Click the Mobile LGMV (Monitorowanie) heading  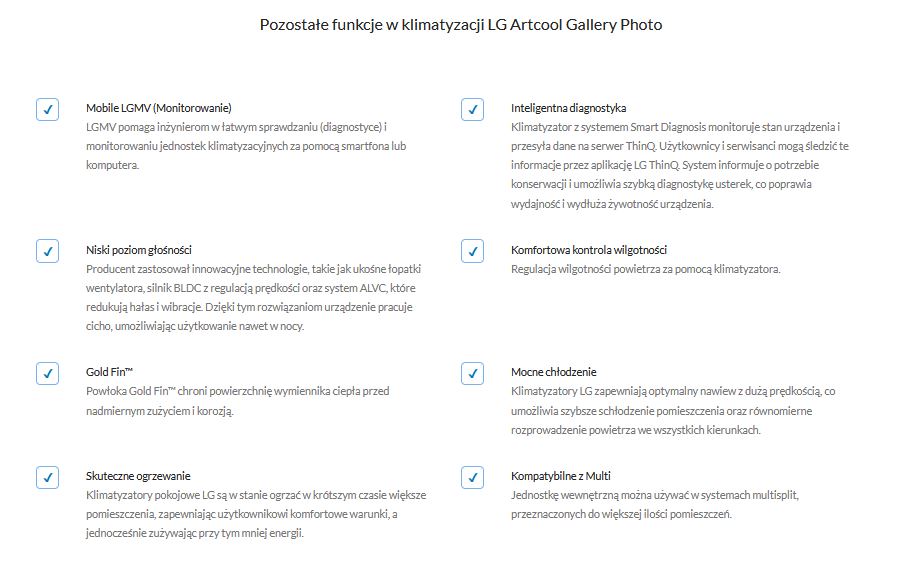(158, 107)
